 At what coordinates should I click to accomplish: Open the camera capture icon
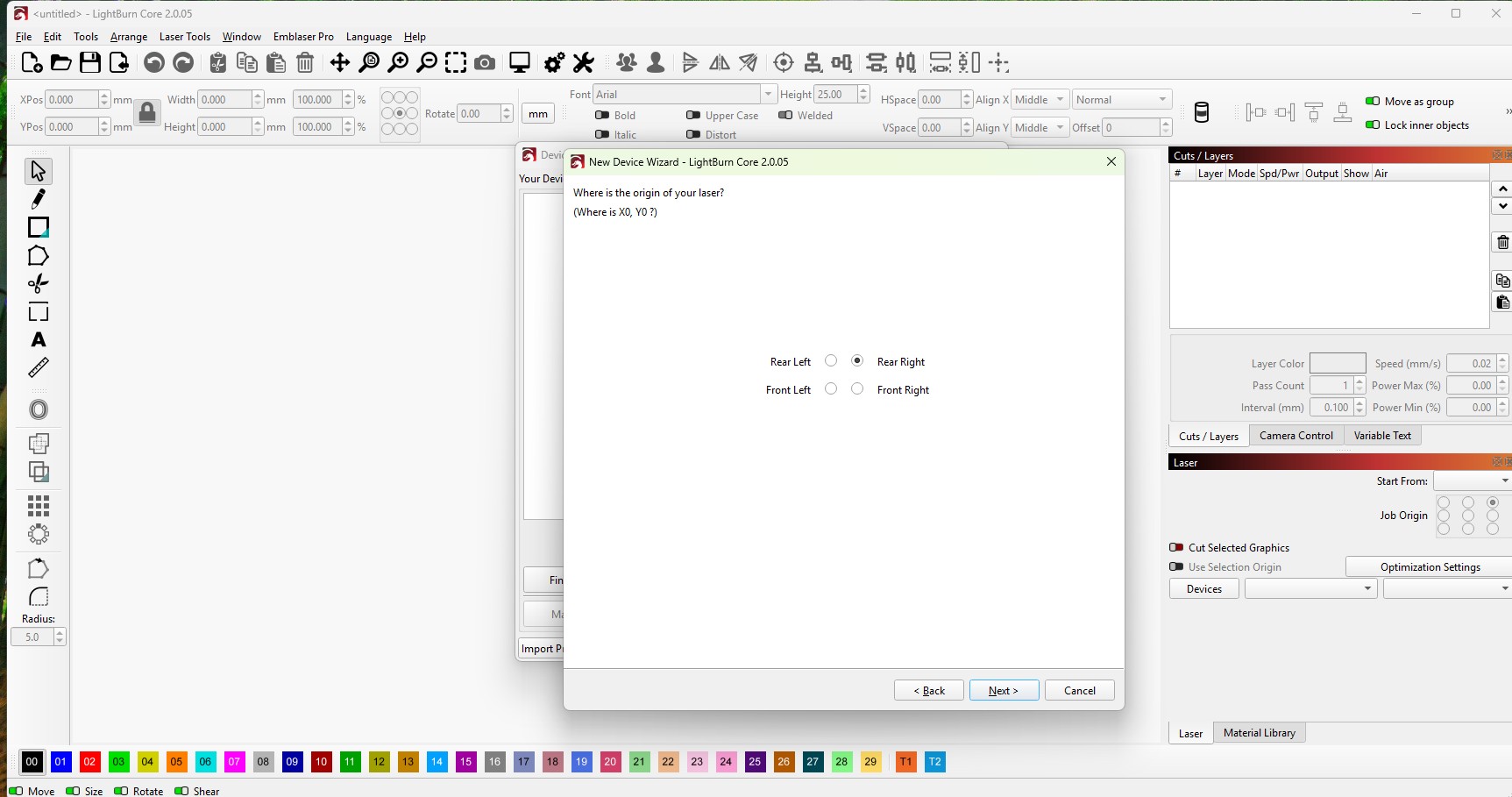click(x=485, y=62)
